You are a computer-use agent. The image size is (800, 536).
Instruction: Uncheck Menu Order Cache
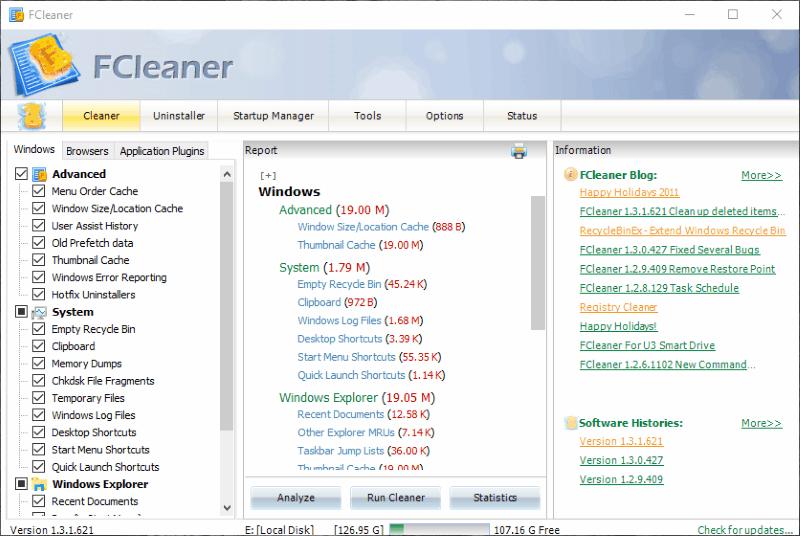tap(38, 191)
